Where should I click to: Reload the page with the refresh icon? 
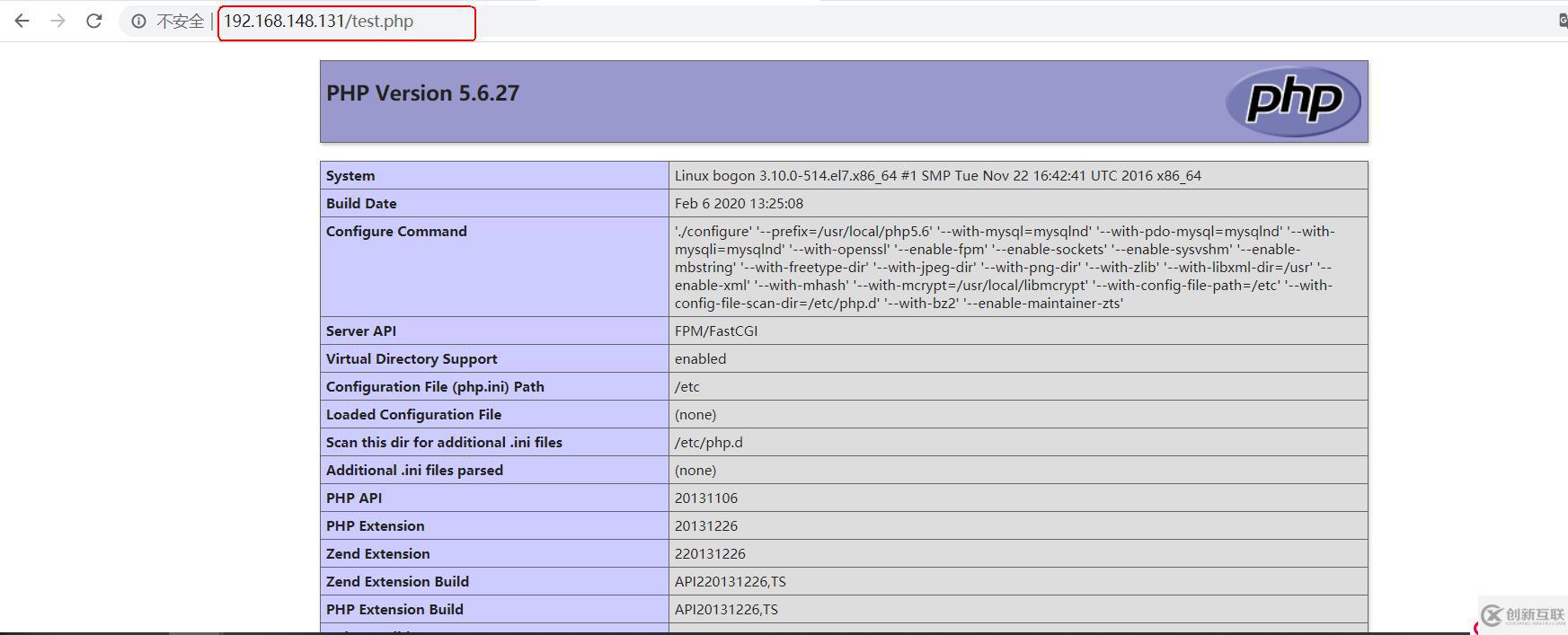pyautogui.click(x=93, y=21)
